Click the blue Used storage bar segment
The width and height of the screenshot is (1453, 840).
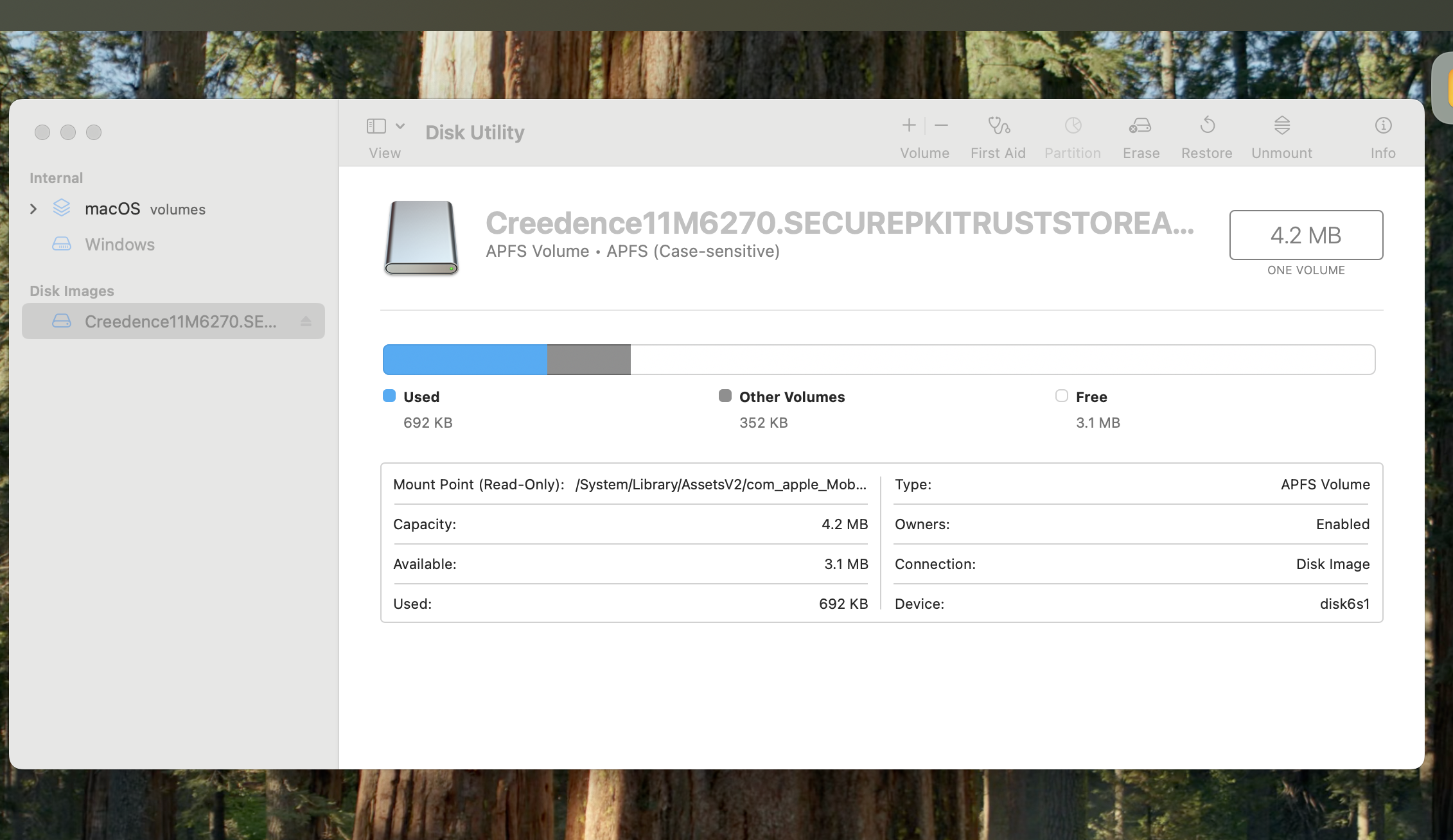464,360
